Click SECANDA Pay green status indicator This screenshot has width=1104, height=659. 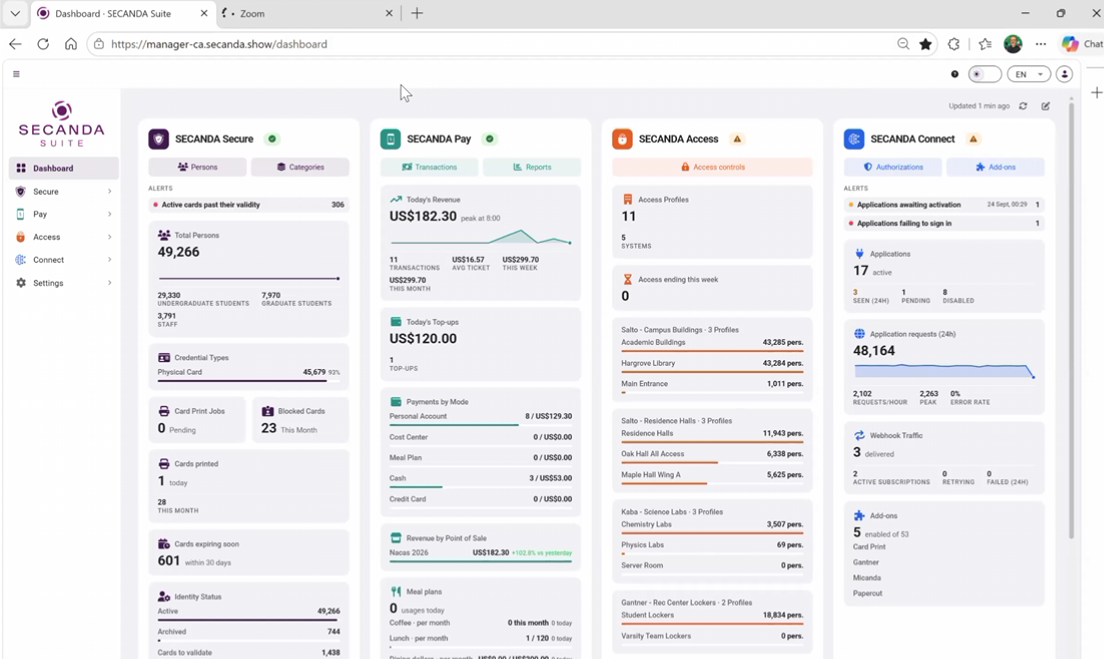pos(489,139)
